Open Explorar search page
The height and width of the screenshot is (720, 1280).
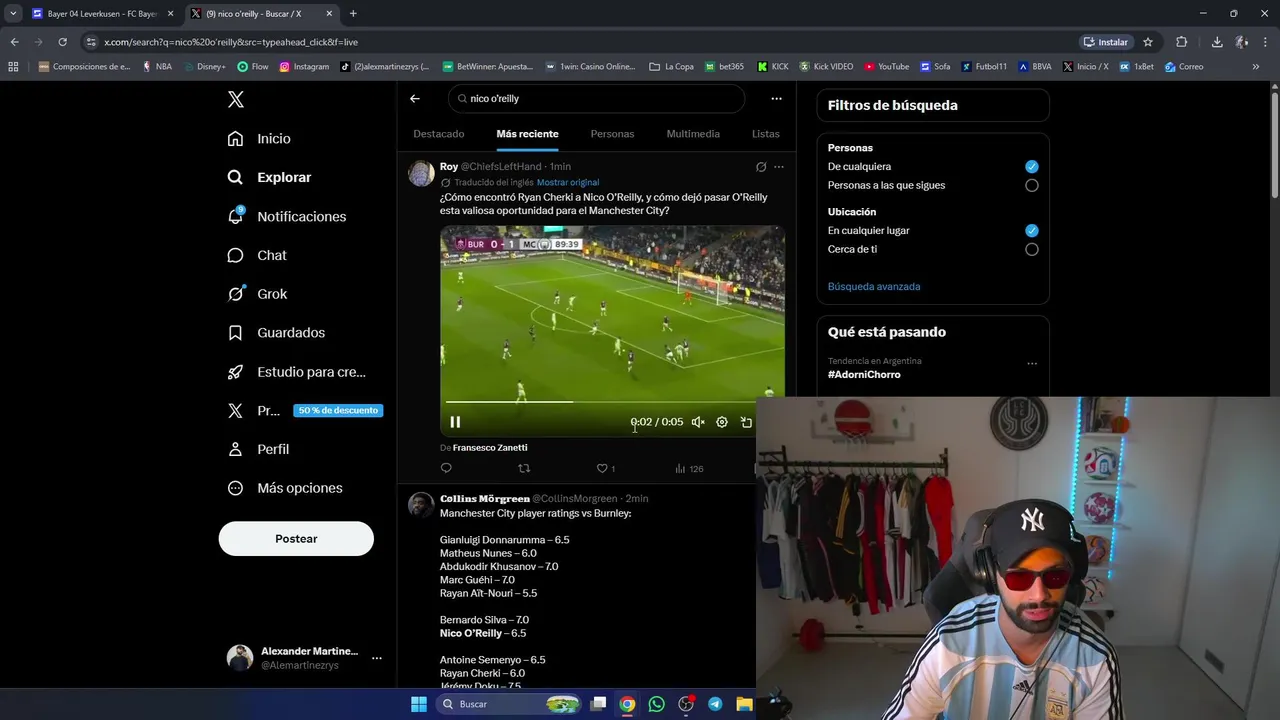[269, 177]
